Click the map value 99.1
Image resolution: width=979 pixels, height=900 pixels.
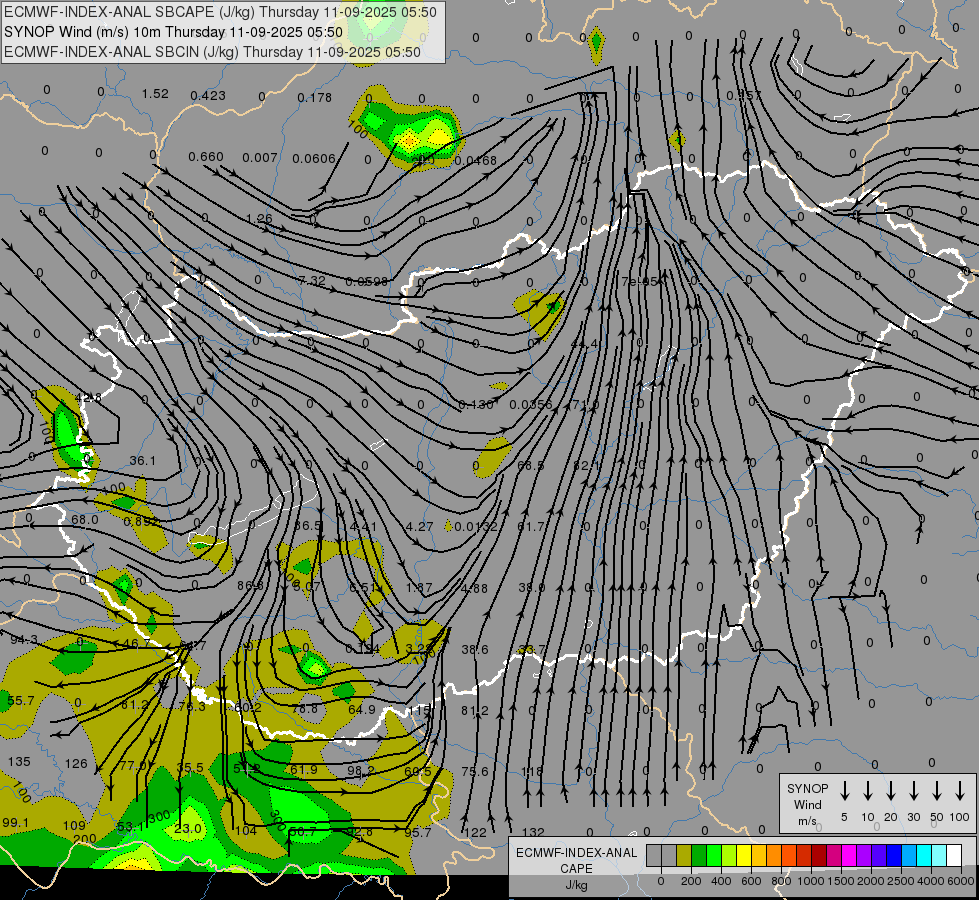tap(15, 823)
